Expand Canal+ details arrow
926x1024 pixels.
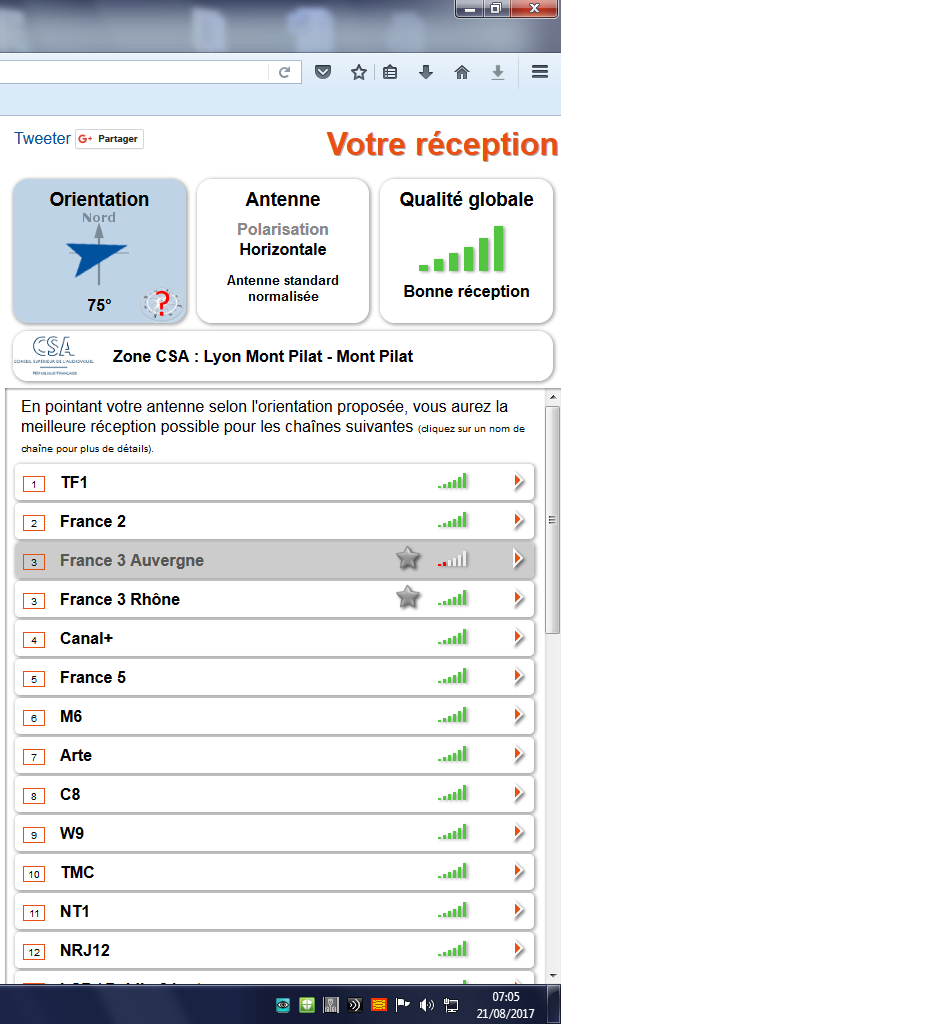point(519,637)
